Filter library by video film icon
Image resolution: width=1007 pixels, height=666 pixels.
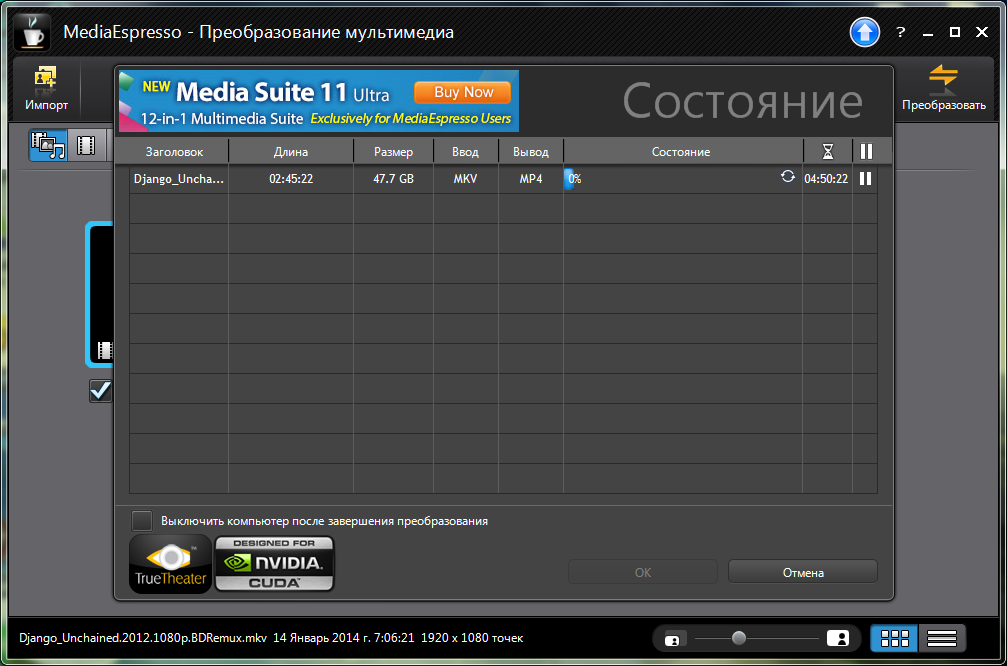[x=86, y=145]
